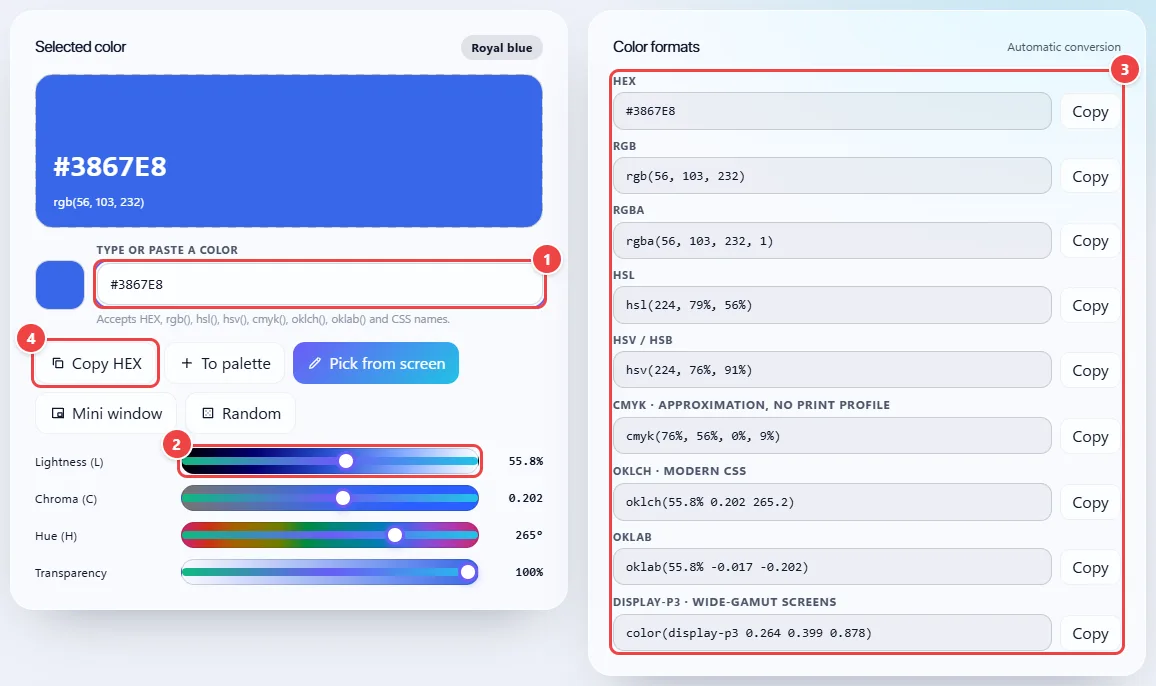
Task: Copy the RGB format value
Action: [x=1090, y=176]
